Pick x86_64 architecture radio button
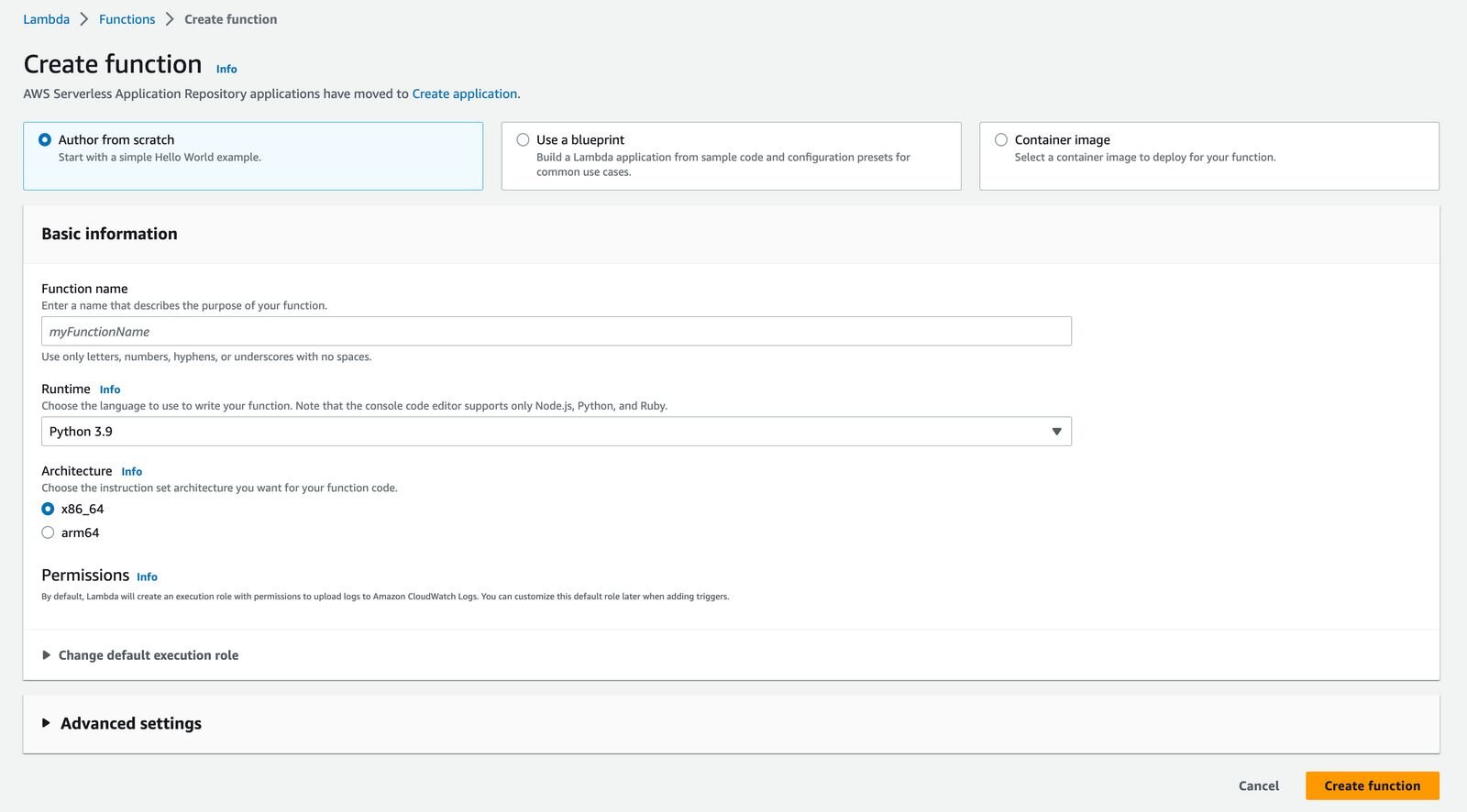 tap(48, 510)
